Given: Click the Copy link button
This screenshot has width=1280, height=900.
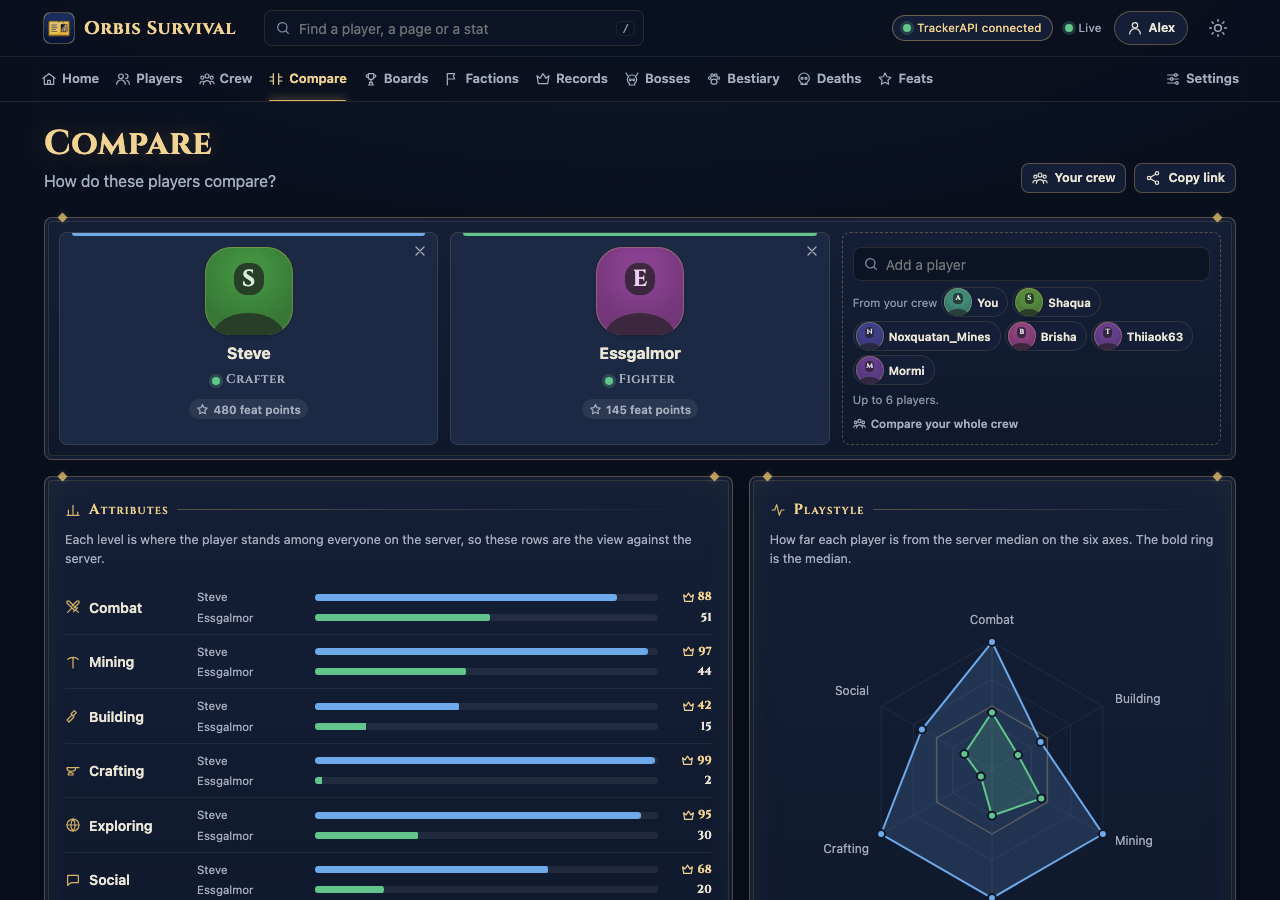Looking at the screenshot, I should coord(1185,178).
